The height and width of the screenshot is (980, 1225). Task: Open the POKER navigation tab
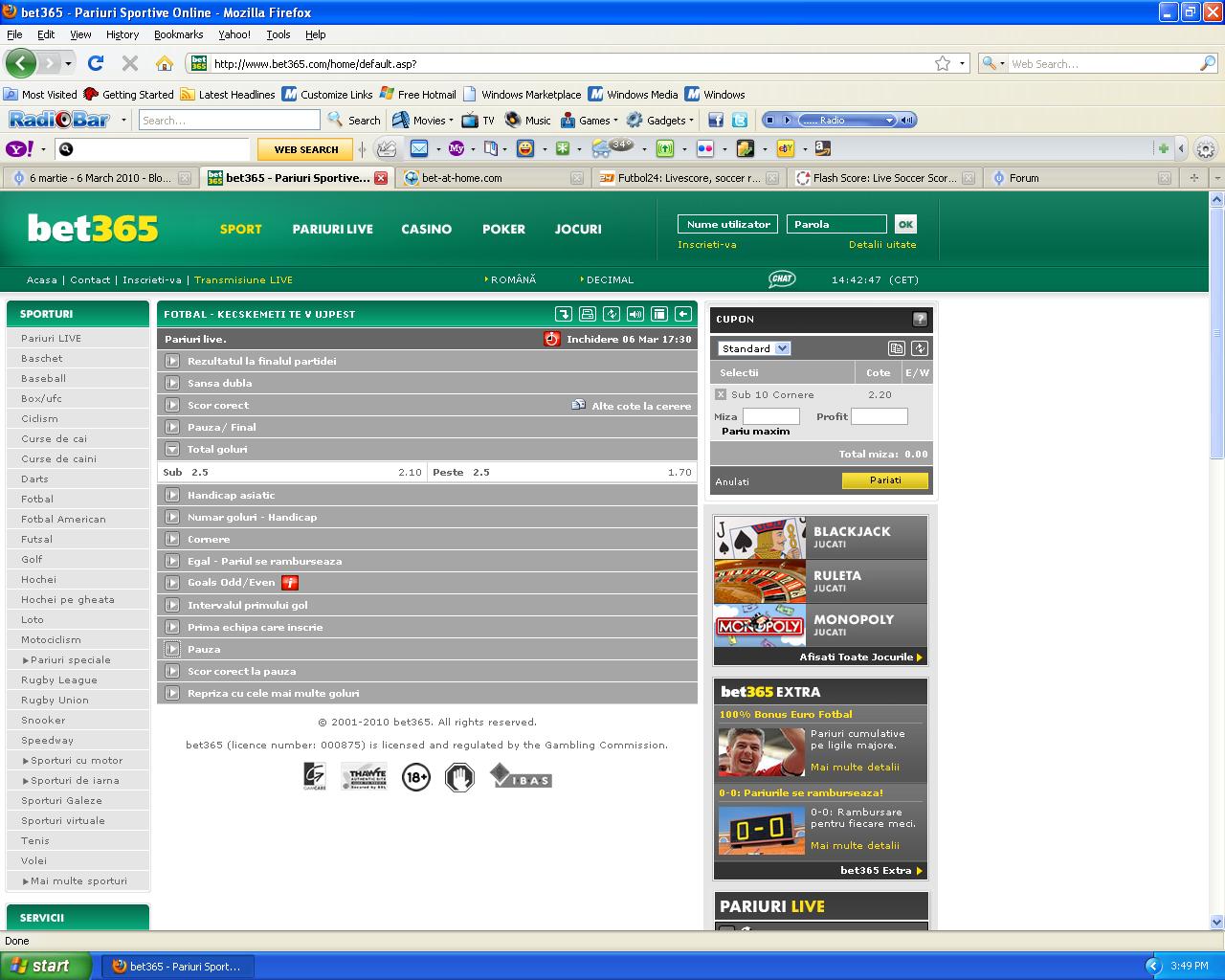(504, 229)
